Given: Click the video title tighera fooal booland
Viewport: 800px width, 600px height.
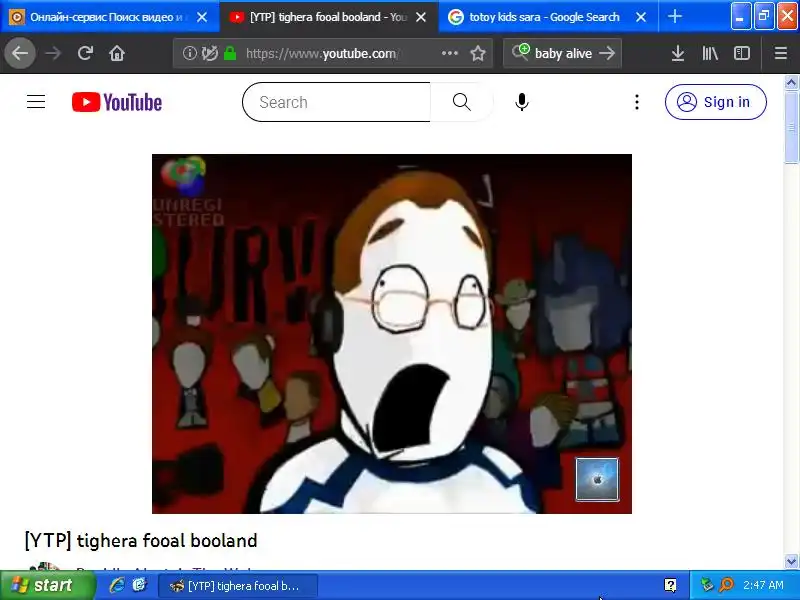Looking at the screenshot, I should [141, 540].
